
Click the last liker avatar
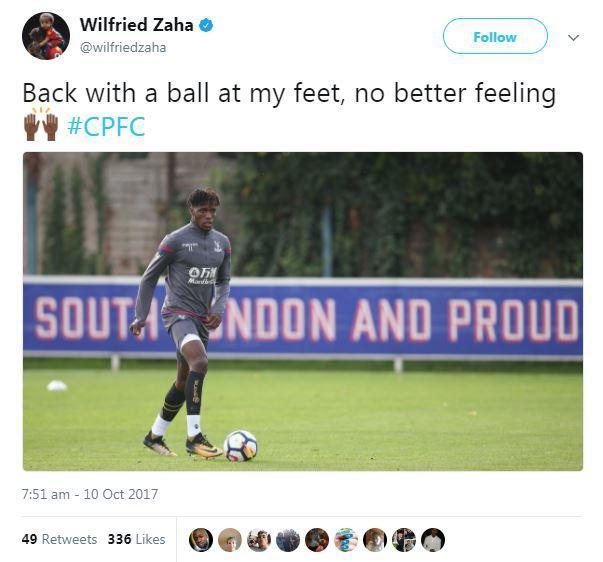433,540
